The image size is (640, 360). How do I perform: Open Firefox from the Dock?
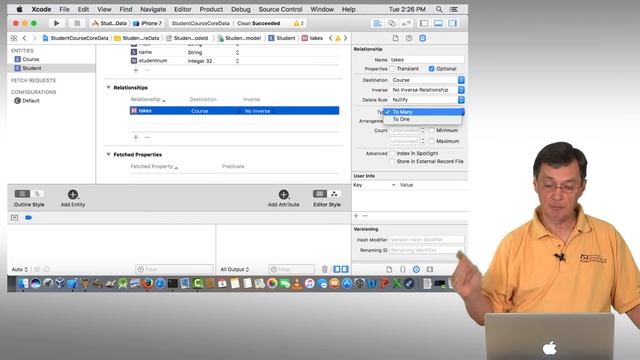click(148, 283)
